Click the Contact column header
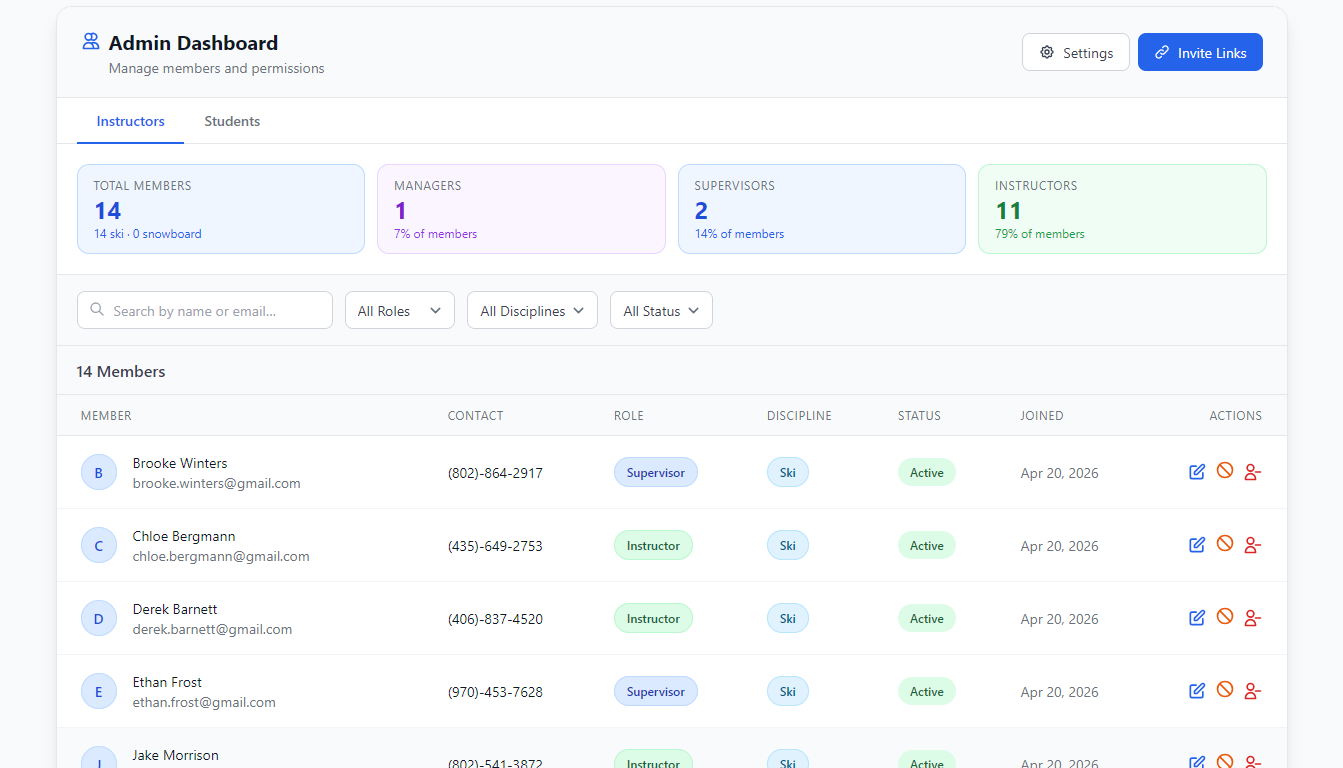The image size is (1343, 768). 475,415
